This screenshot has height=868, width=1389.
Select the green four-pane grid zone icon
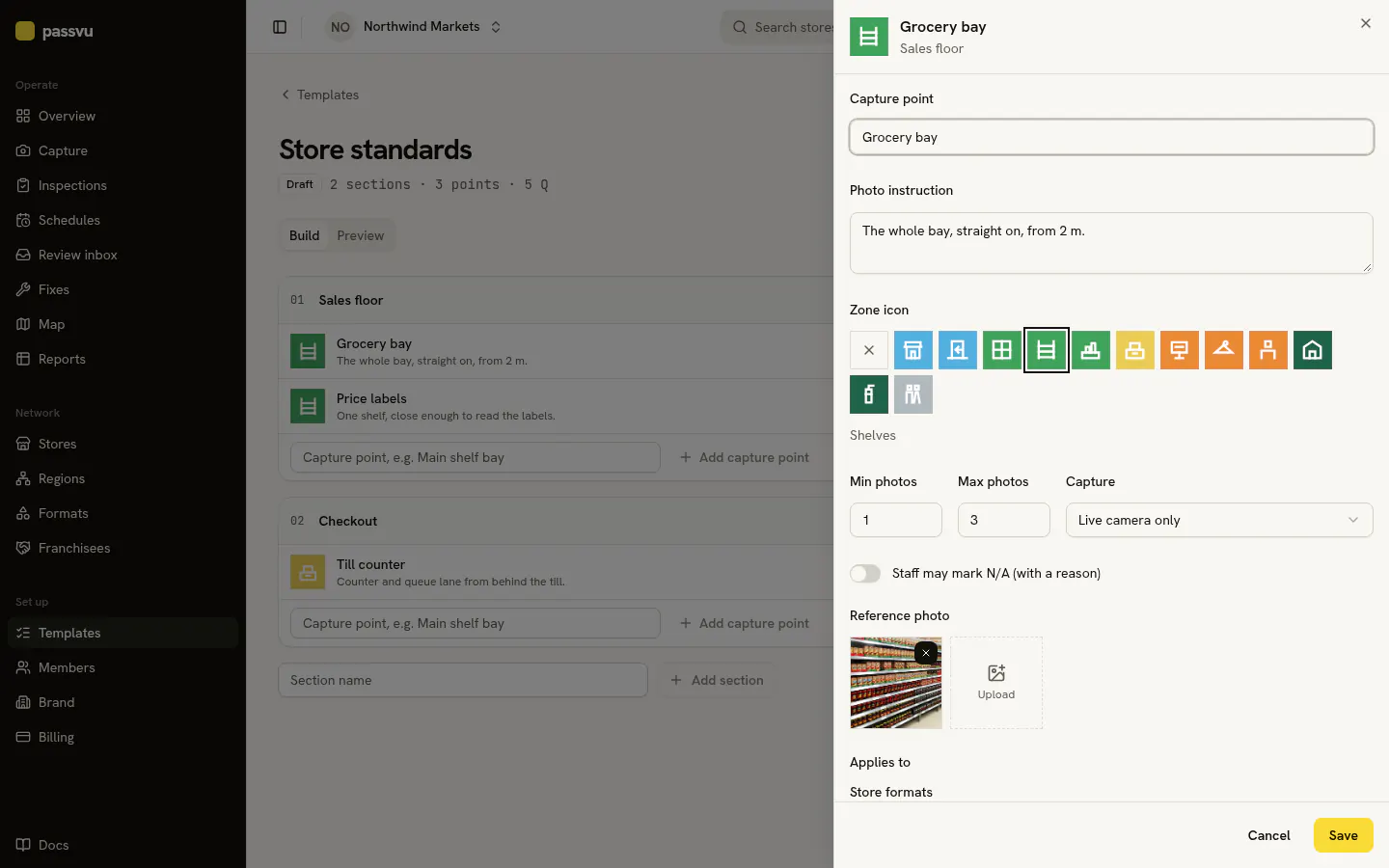(1002, 350)
